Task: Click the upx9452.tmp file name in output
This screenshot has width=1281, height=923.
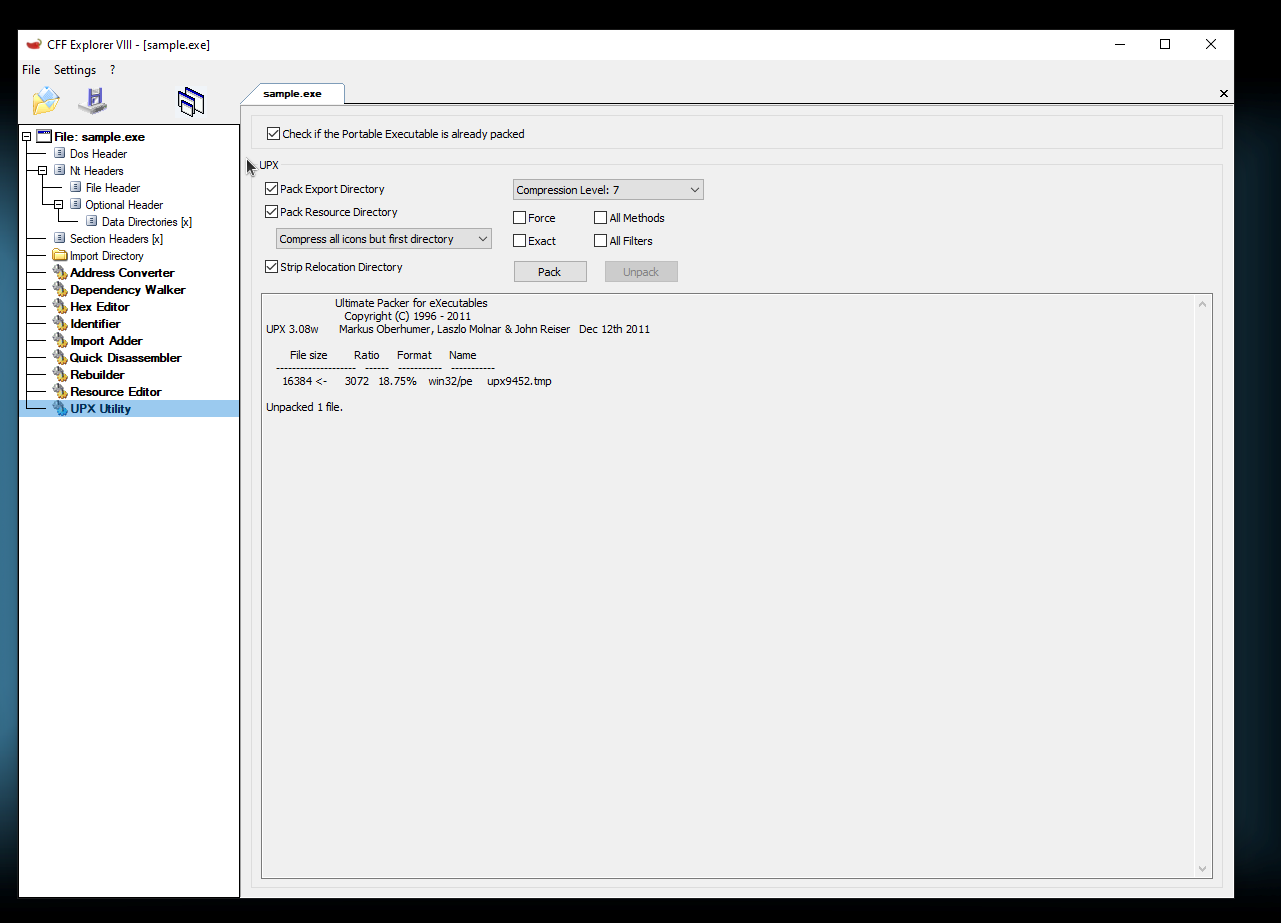Action: tap(519, 381)
